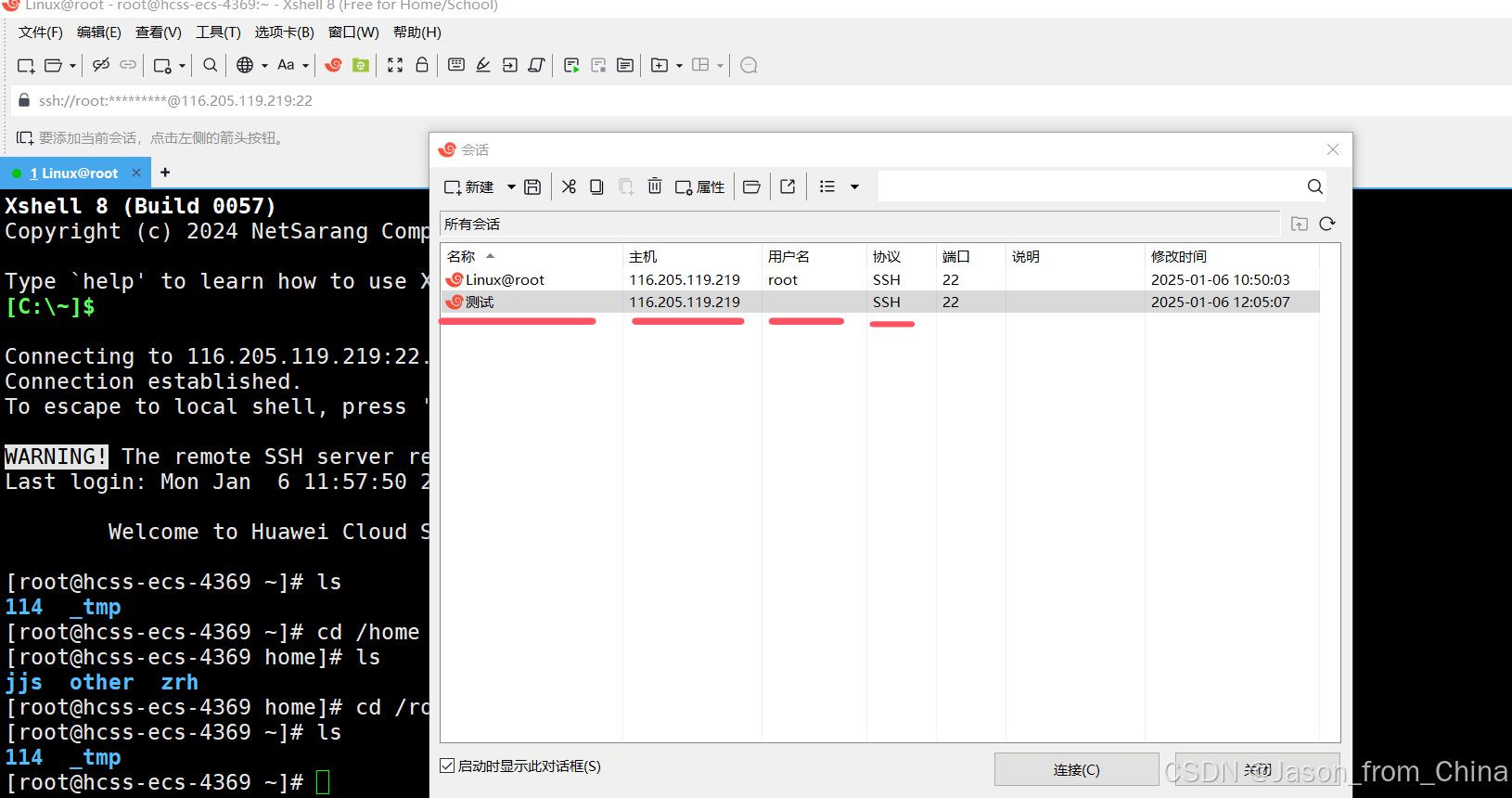
Task: Click the session search input field
Action: 1090,187
